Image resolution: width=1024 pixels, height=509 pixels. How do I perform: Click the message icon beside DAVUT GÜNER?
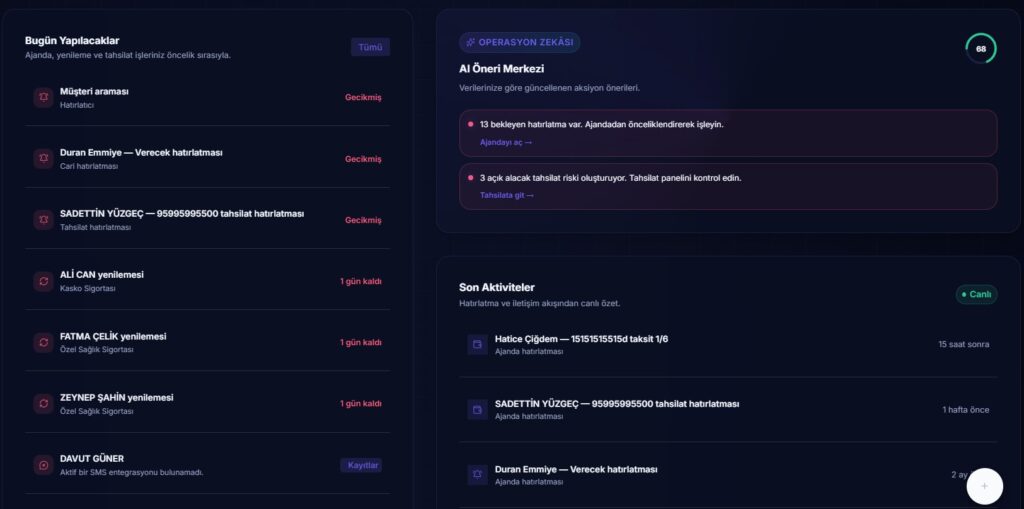click(x=44, y=465)
